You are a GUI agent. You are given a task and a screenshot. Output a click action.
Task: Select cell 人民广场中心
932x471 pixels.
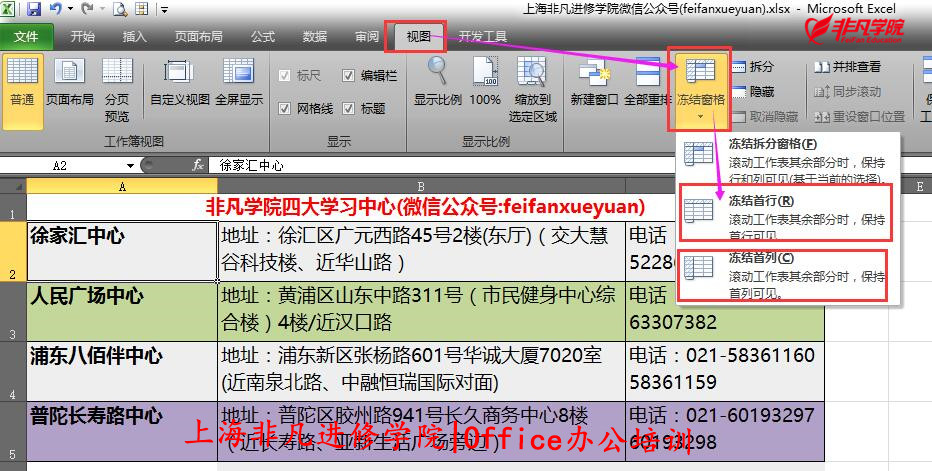122,312
